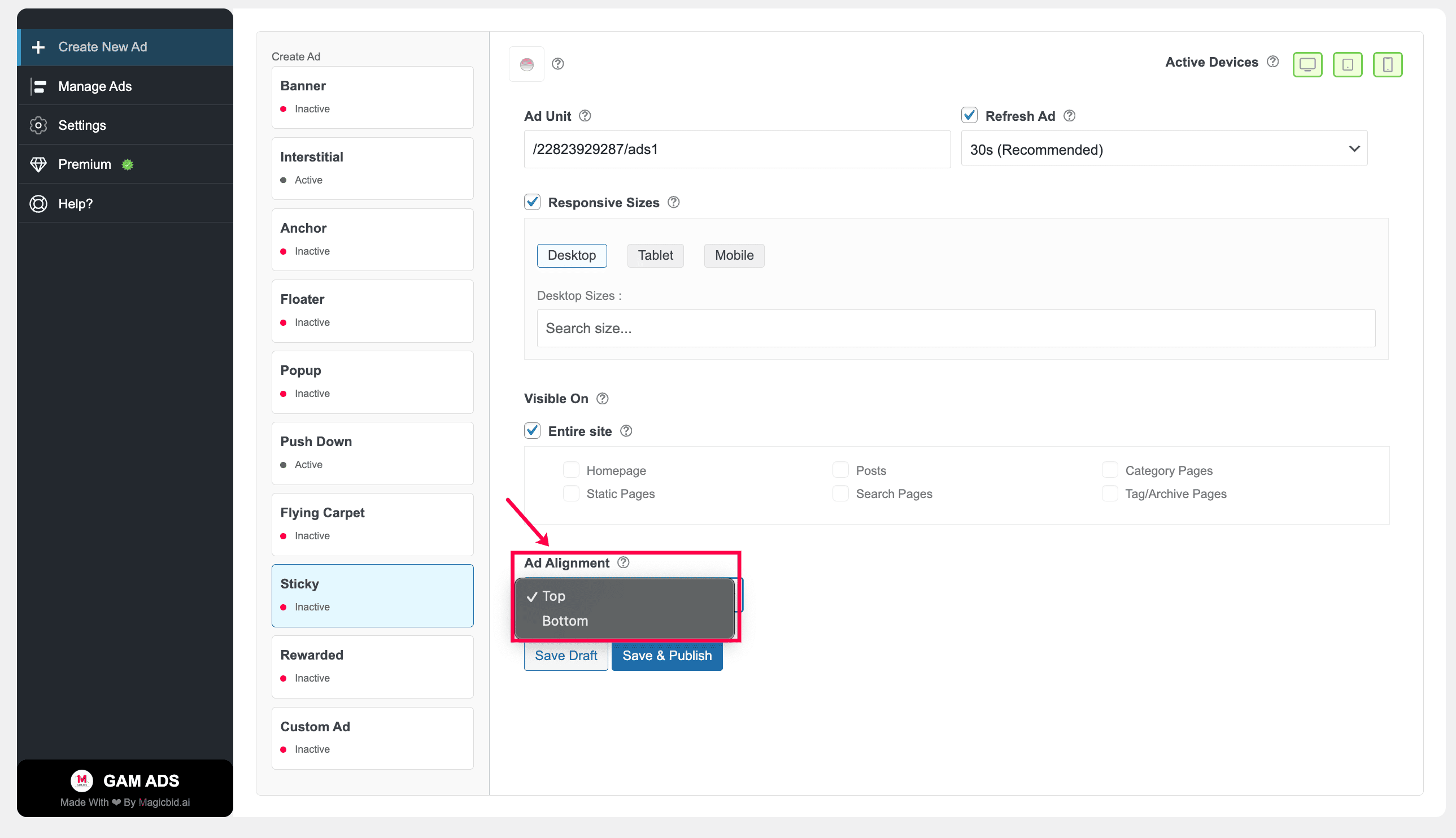Image resolution: width=1456 pixels, height=838 pixels.
Task: Click the Save & Publish button
Action: point(667,656)
